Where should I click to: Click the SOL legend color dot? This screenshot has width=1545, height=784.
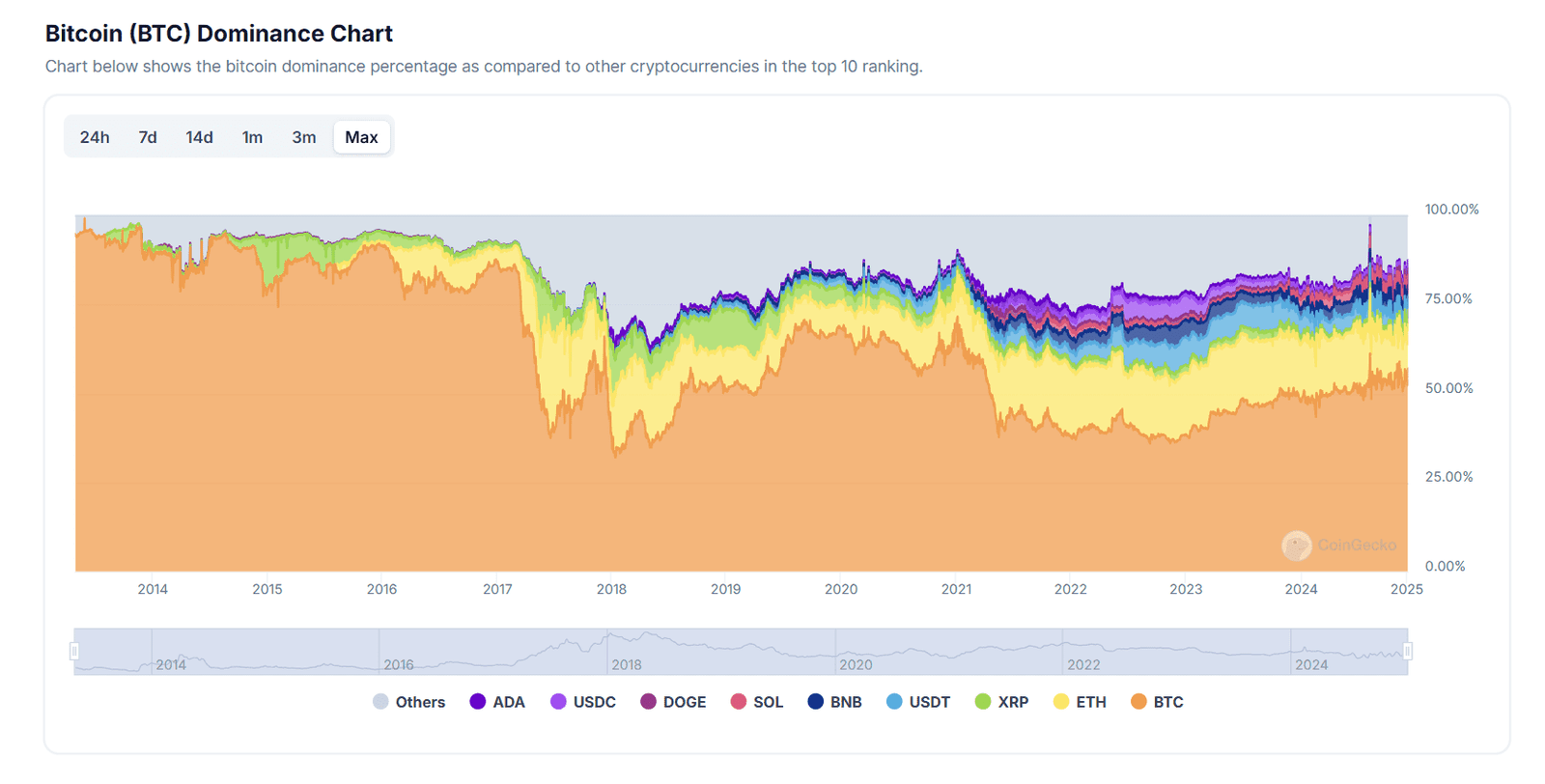click(x=737, y=701)
